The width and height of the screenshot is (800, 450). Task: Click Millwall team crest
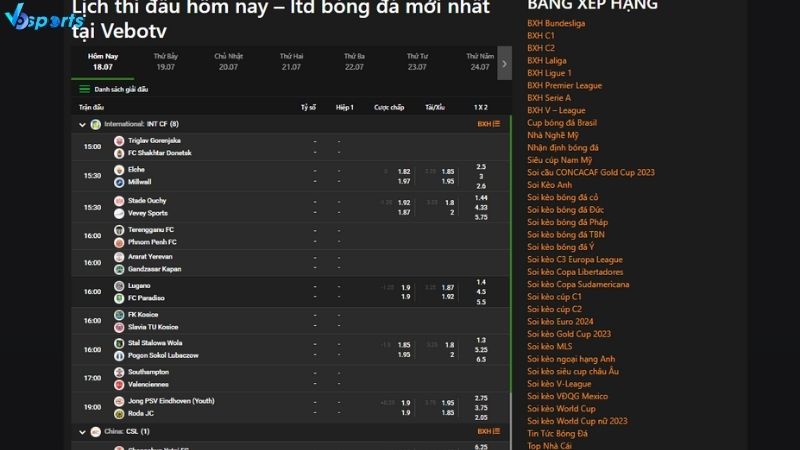tap(119, 182)
